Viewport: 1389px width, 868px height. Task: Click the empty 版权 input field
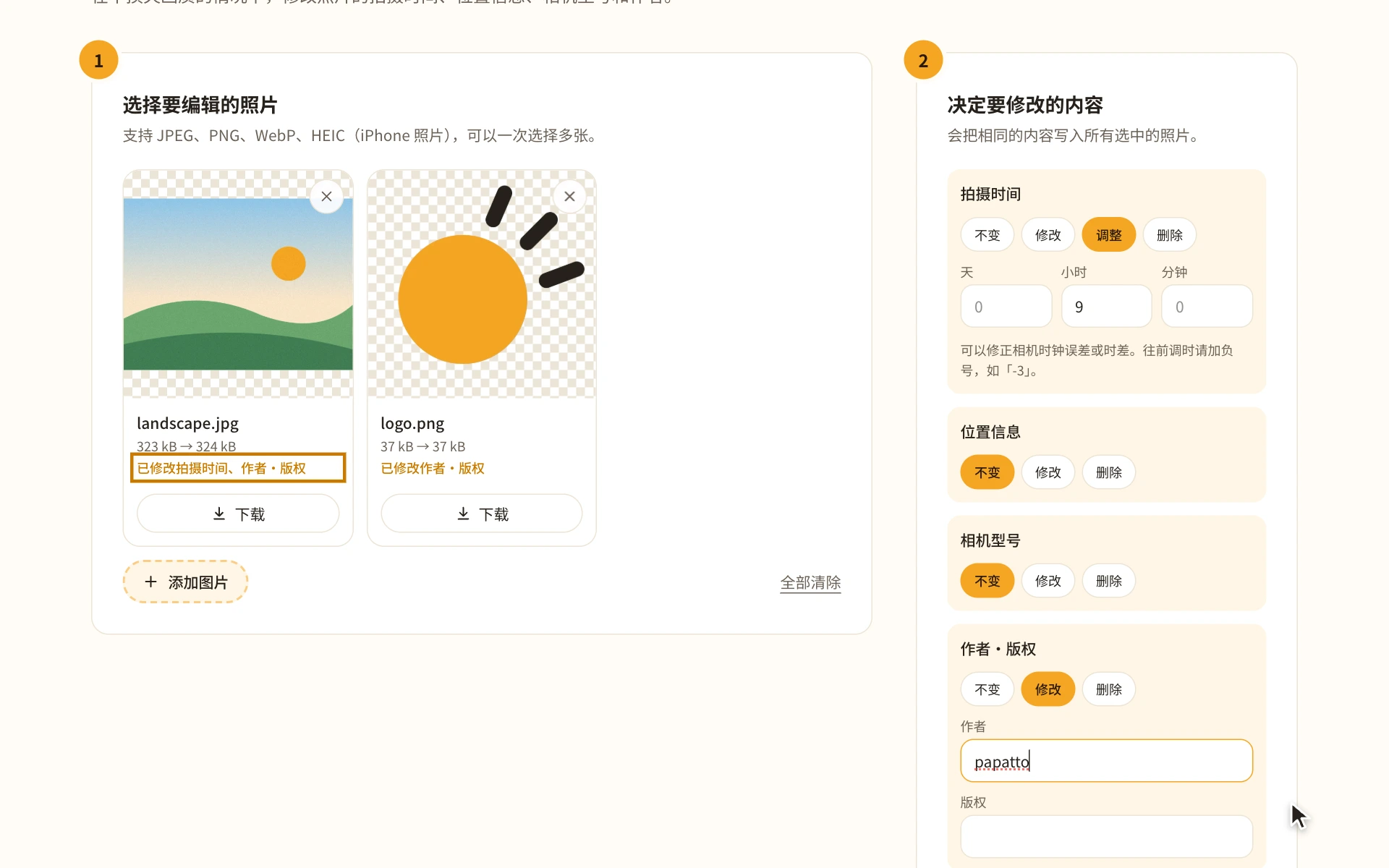1106,837
